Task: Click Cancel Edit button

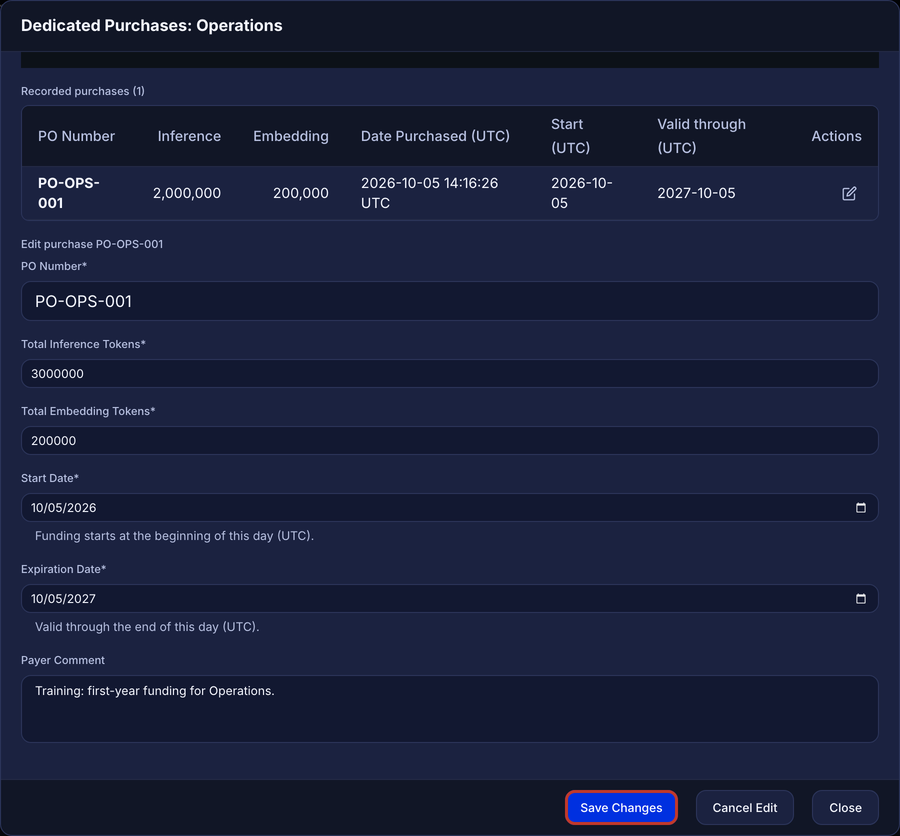Action: [x=744, y=807]
